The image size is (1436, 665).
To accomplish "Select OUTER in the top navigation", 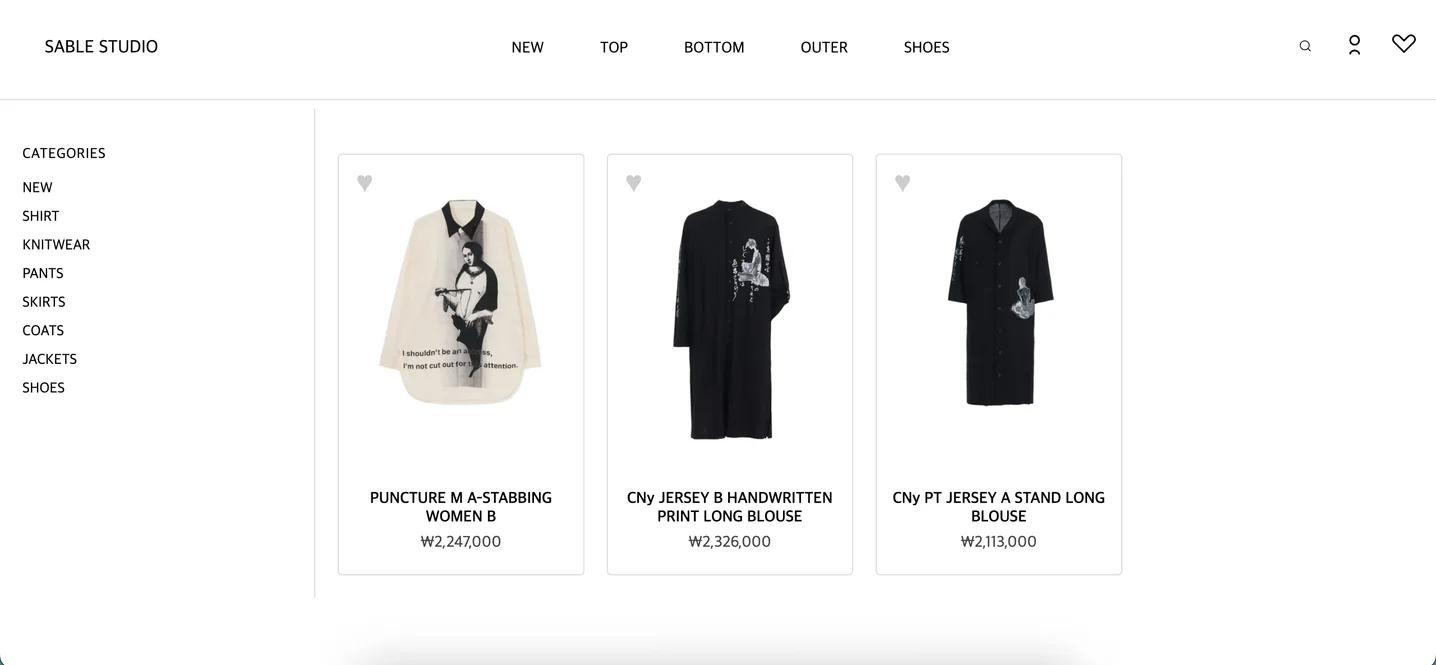I will (824, 47).
